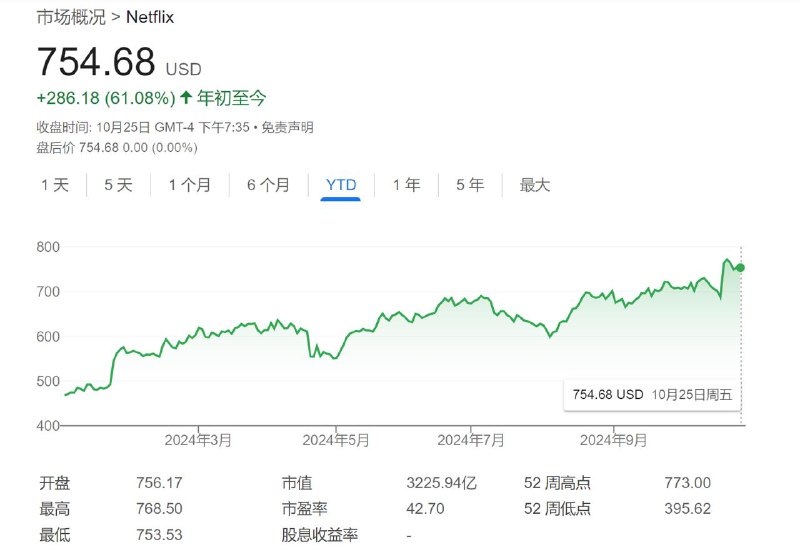Click the 开盘 label
Image resolution: width=800 pixels, height=552 pixels.
tap(55, 483)
